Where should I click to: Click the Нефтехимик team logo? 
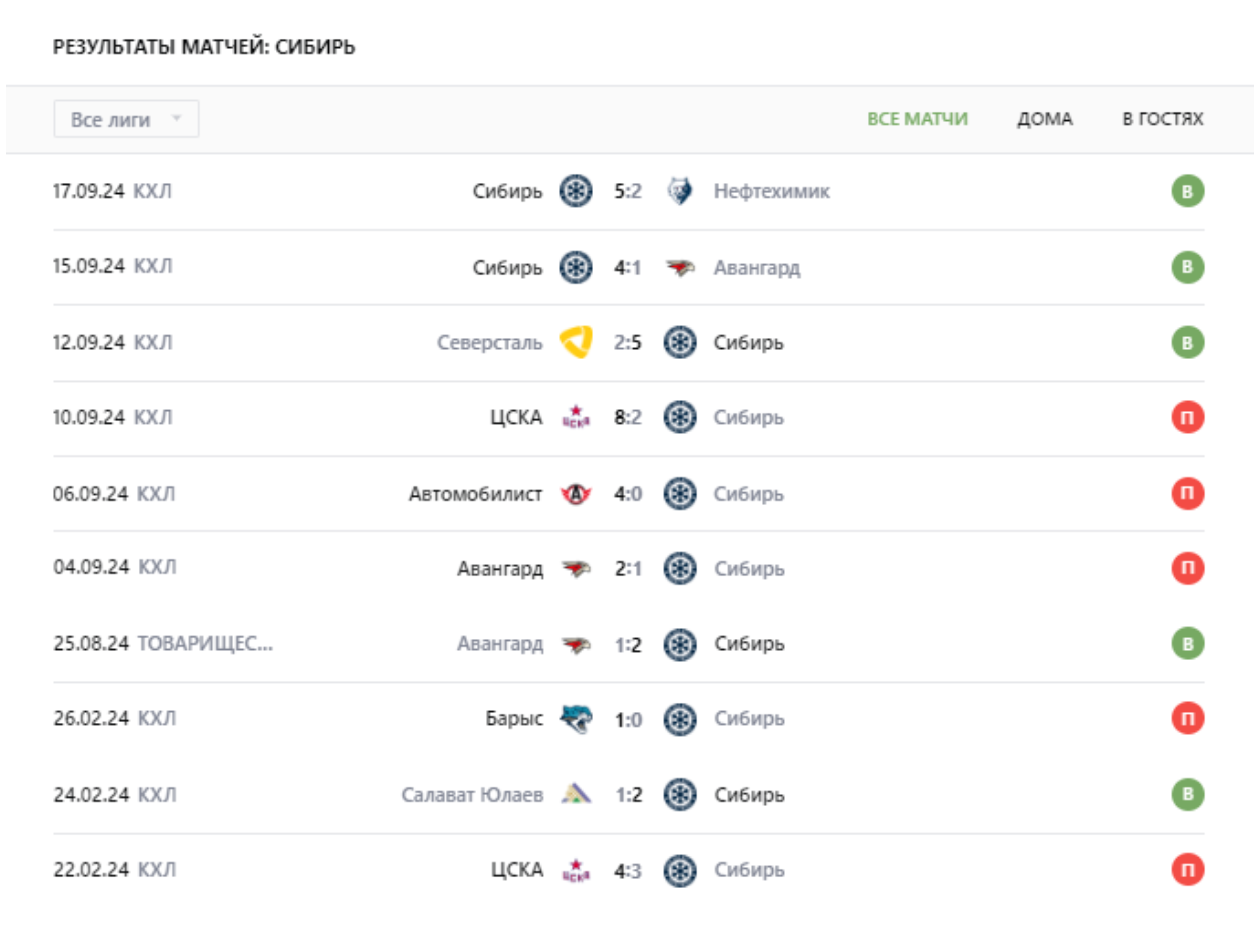pos(679,191)
